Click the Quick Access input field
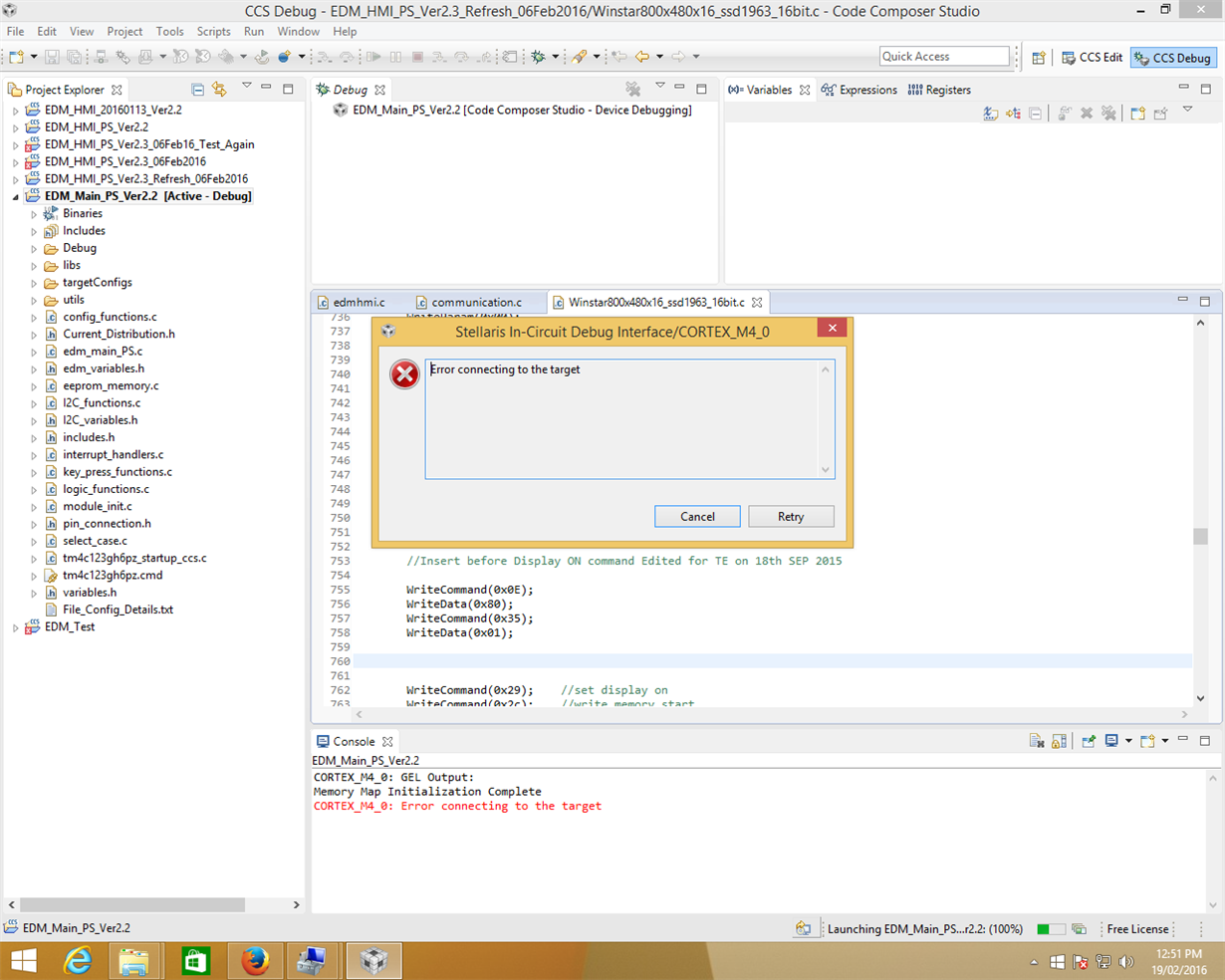 [944, 57]
